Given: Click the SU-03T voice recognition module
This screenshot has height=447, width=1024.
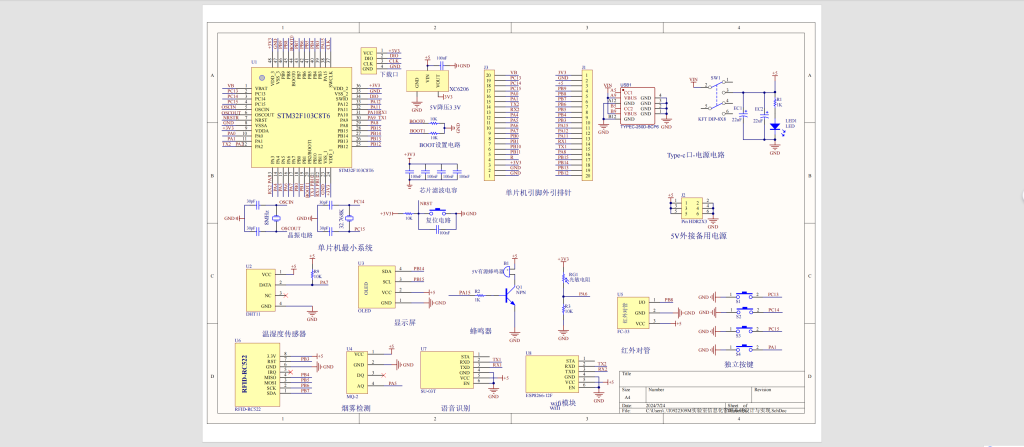Looking at the screenshot, I should 434,374.
